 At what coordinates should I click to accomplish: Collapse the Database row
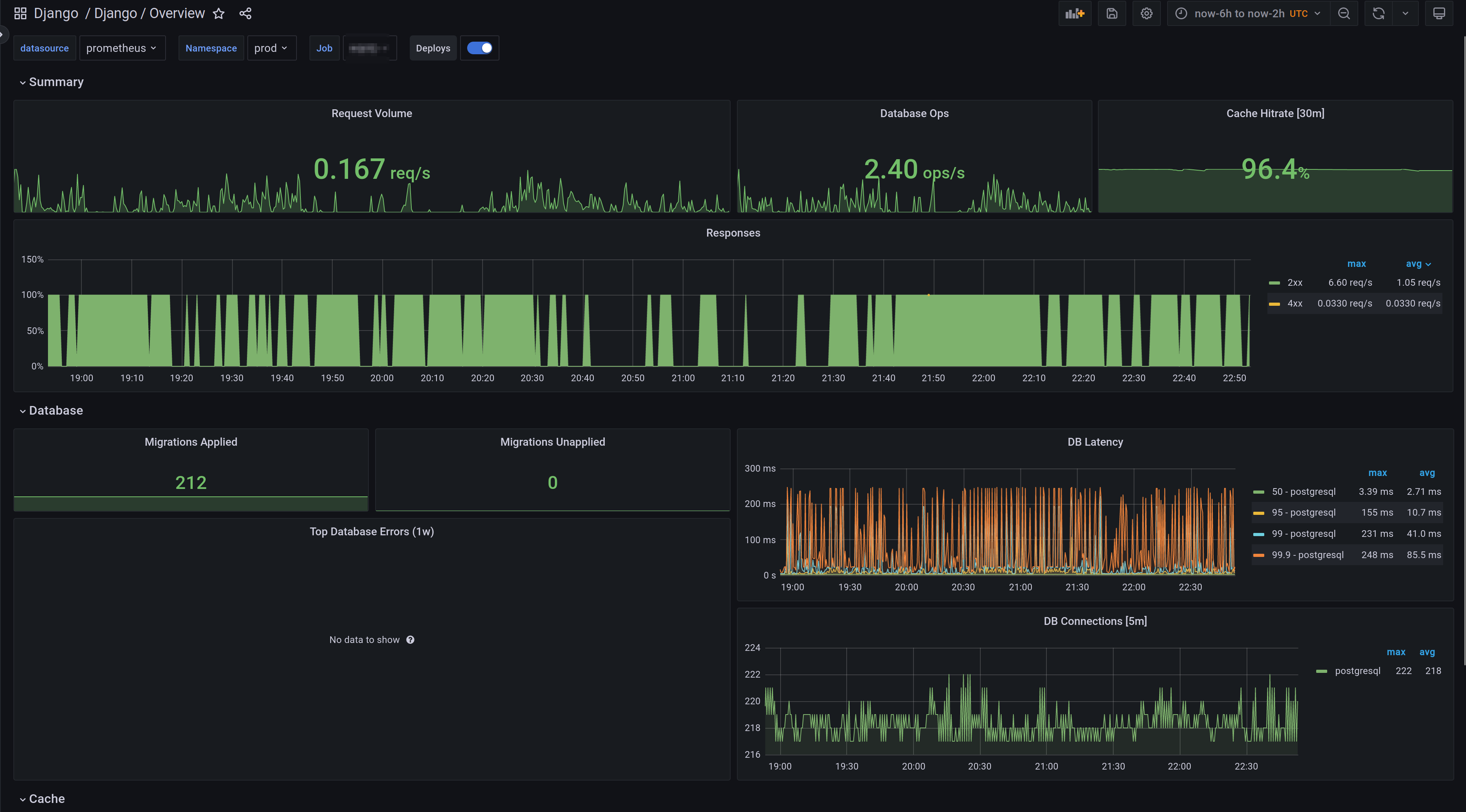click(x=56, y=411)
